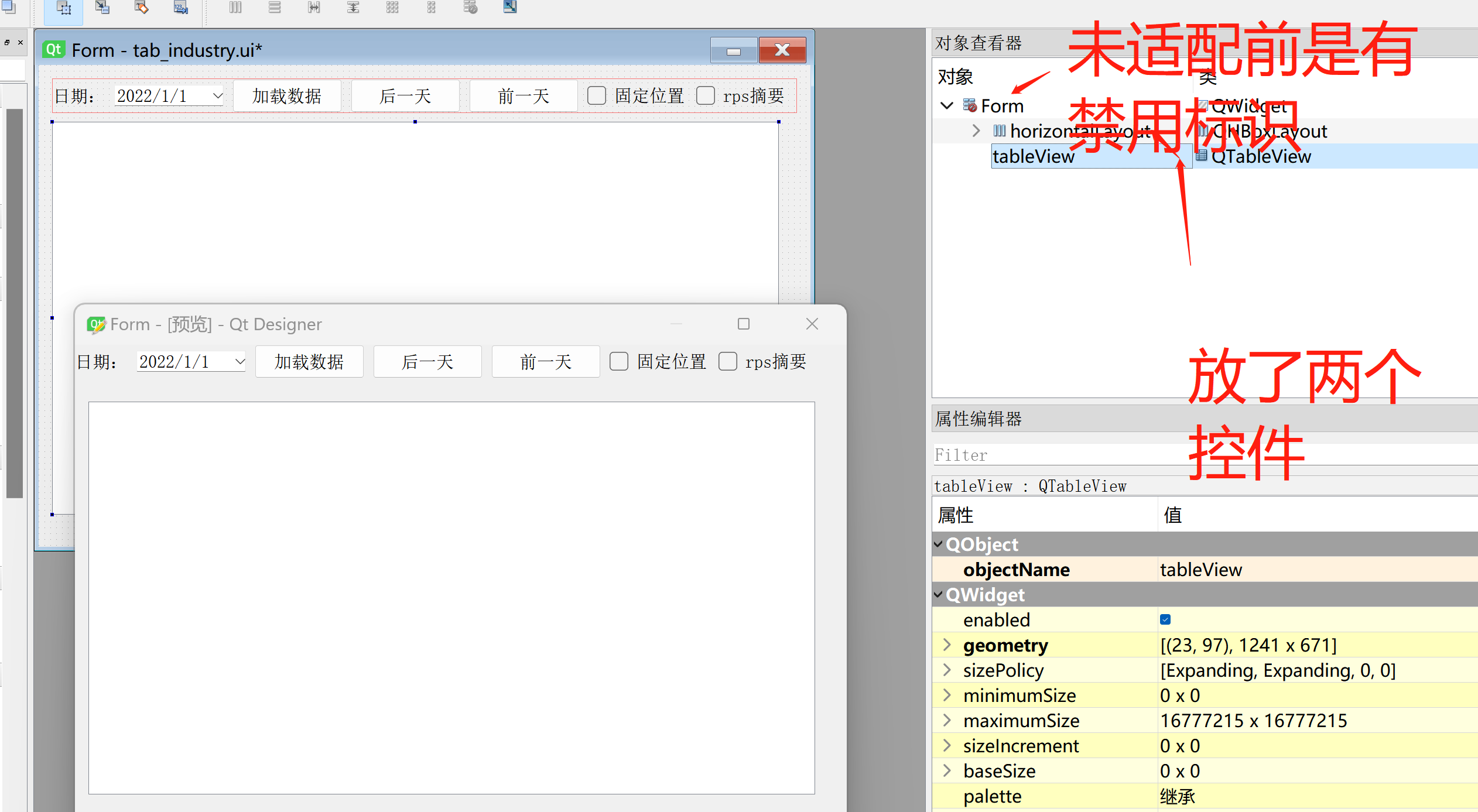Open date dropdown in preview window

[240, 361]
